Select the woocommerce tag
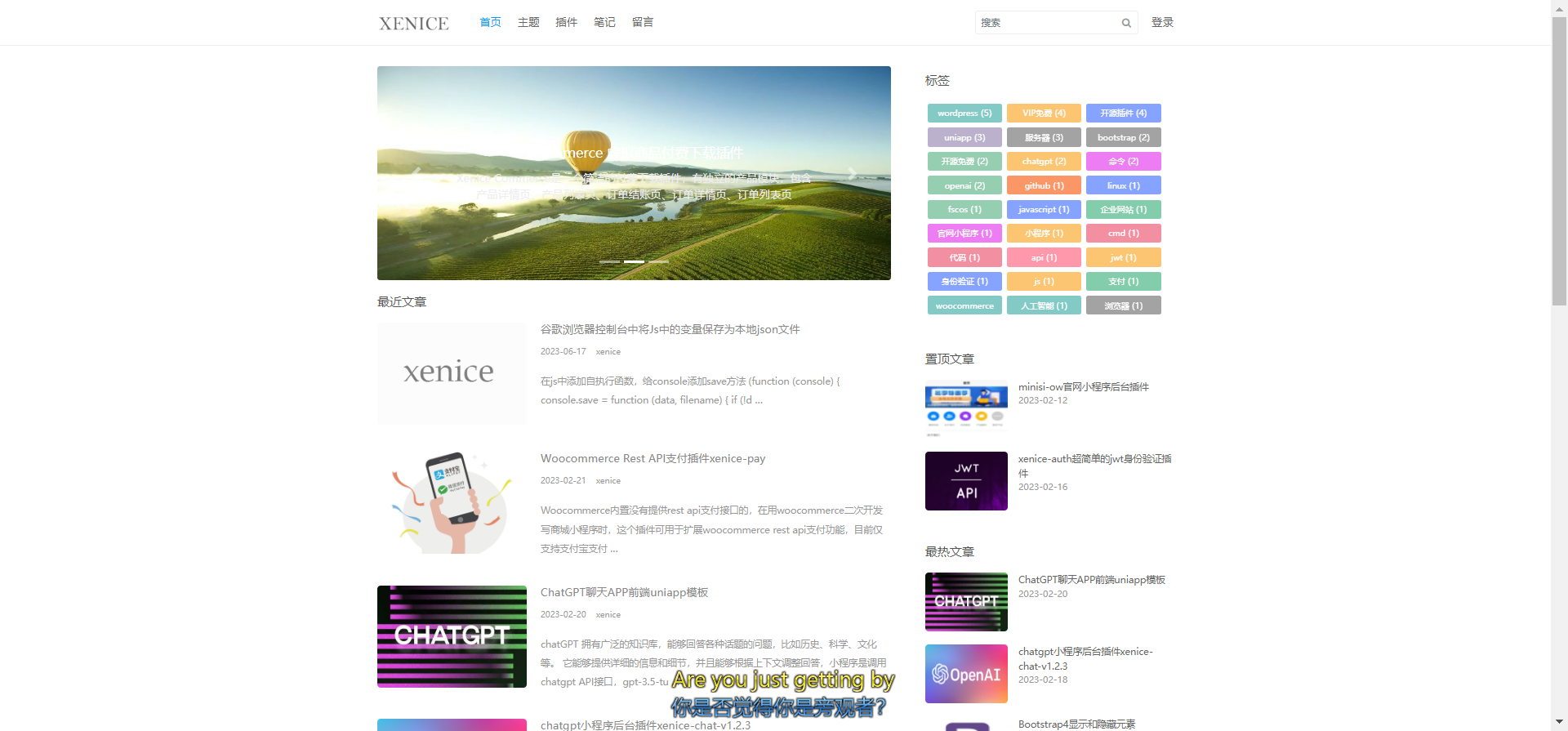This screenshot has width=1568, height=731. 964,306
